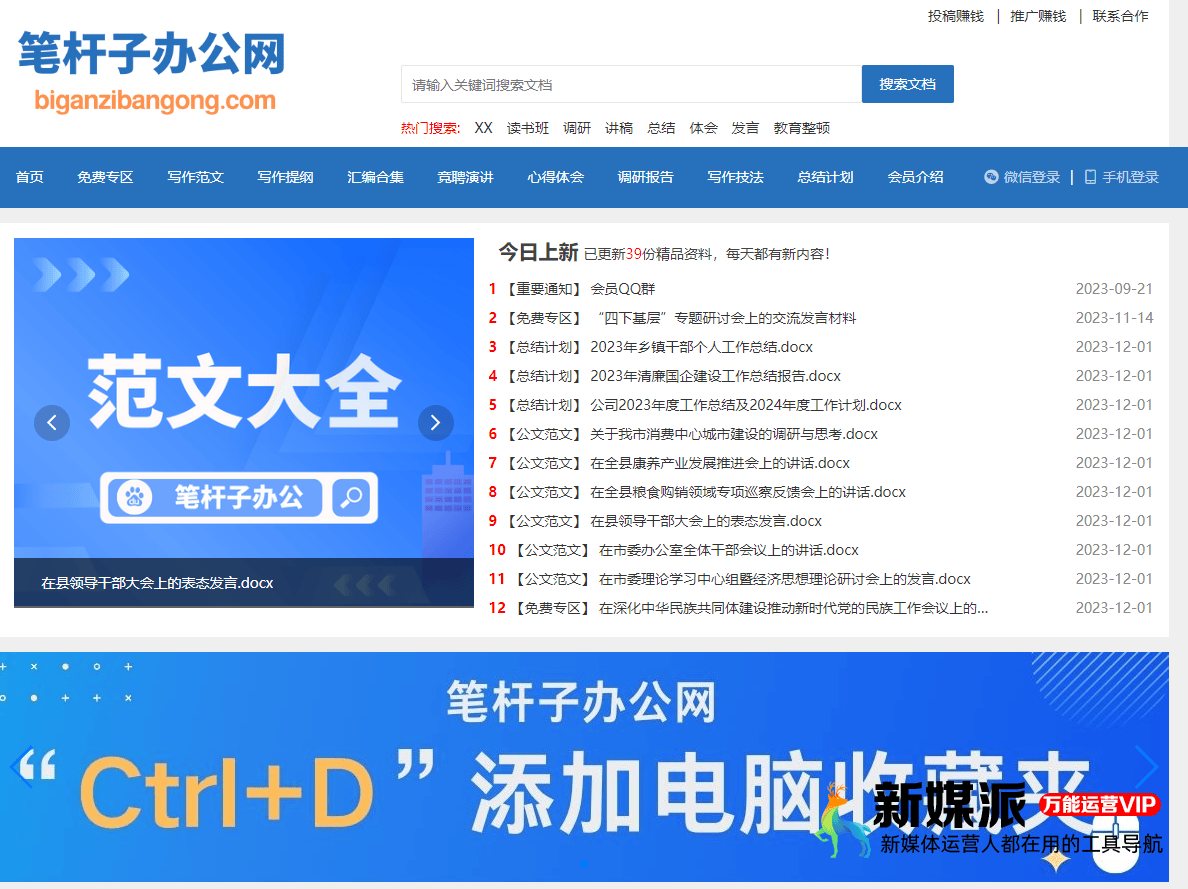
Task: Open the 会员介绍 page
Action: tap(914, 177)
